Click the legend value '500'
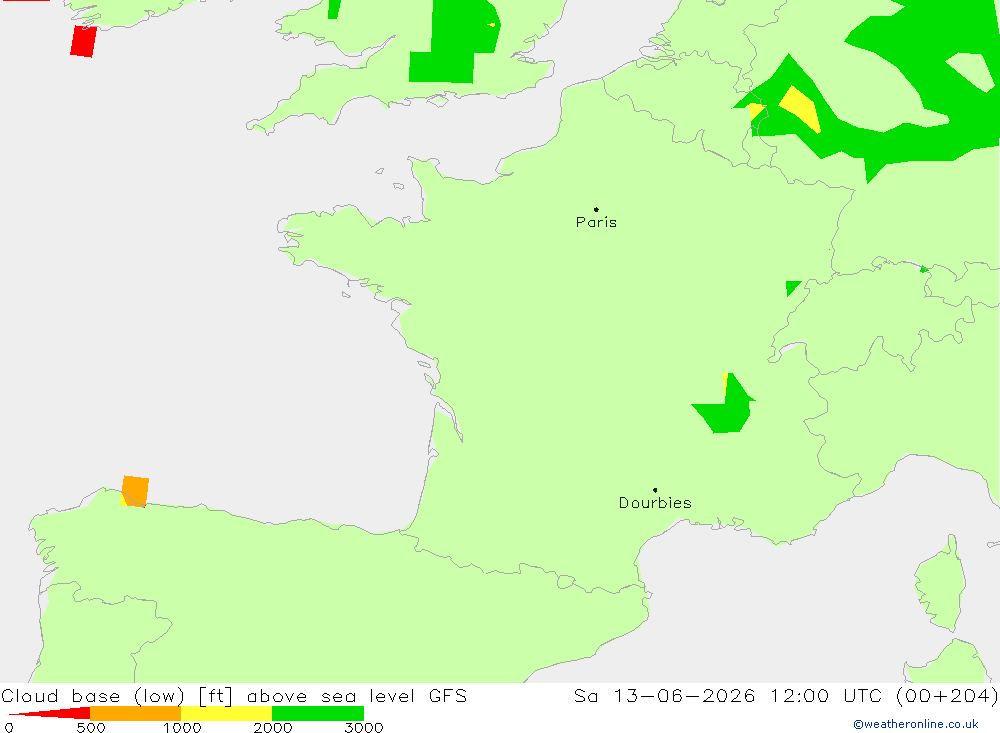This screenshot has height=733, width=1000. 91,727
